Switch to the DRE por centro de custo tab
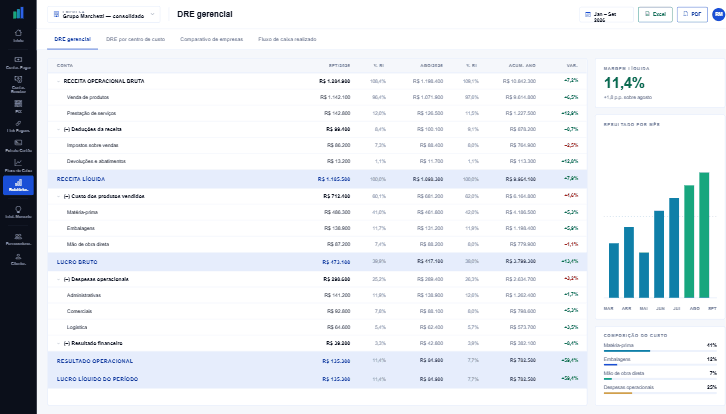 (x=135, y=39)
